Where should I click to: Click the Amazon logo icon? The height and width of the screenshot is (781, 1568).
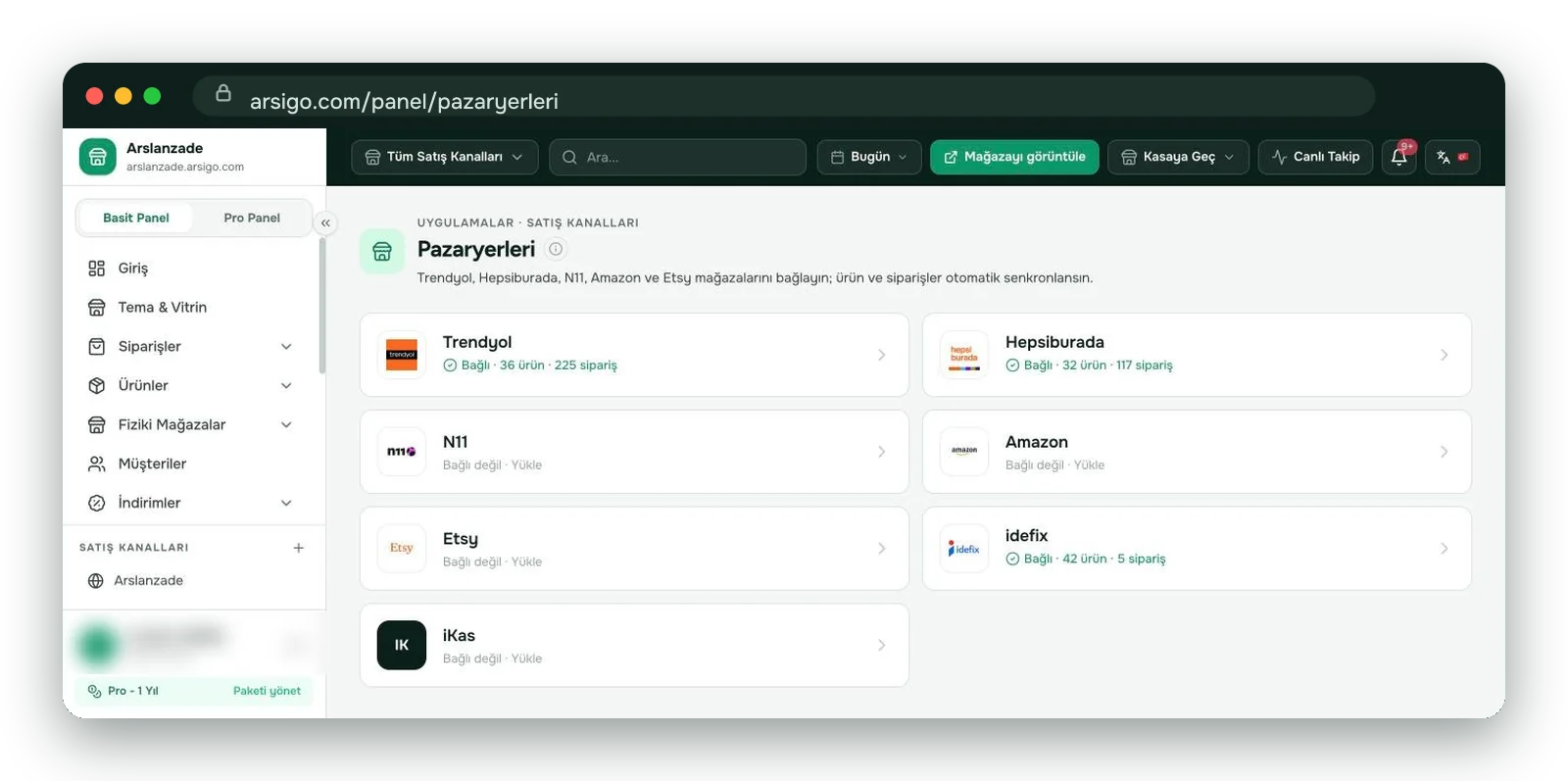click(964, 452)
